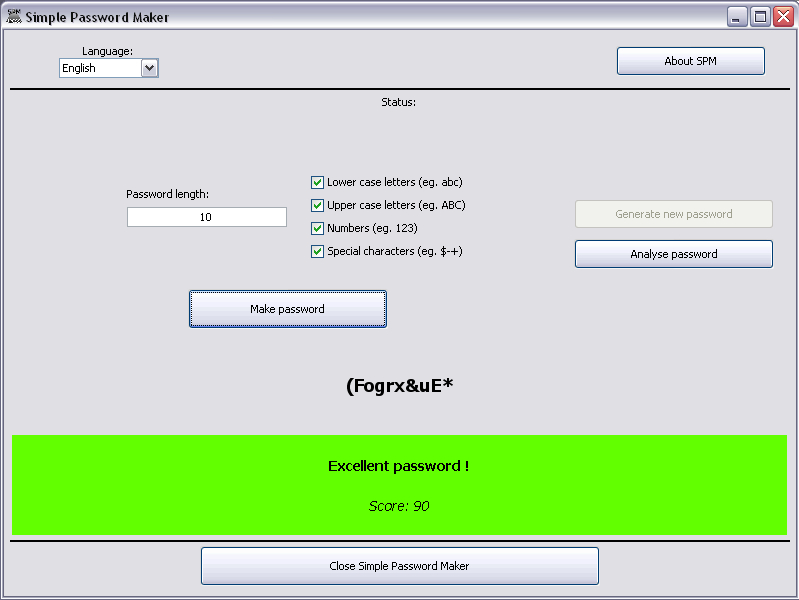
Task: Click the About SPM button
Action: coord(690,61)
